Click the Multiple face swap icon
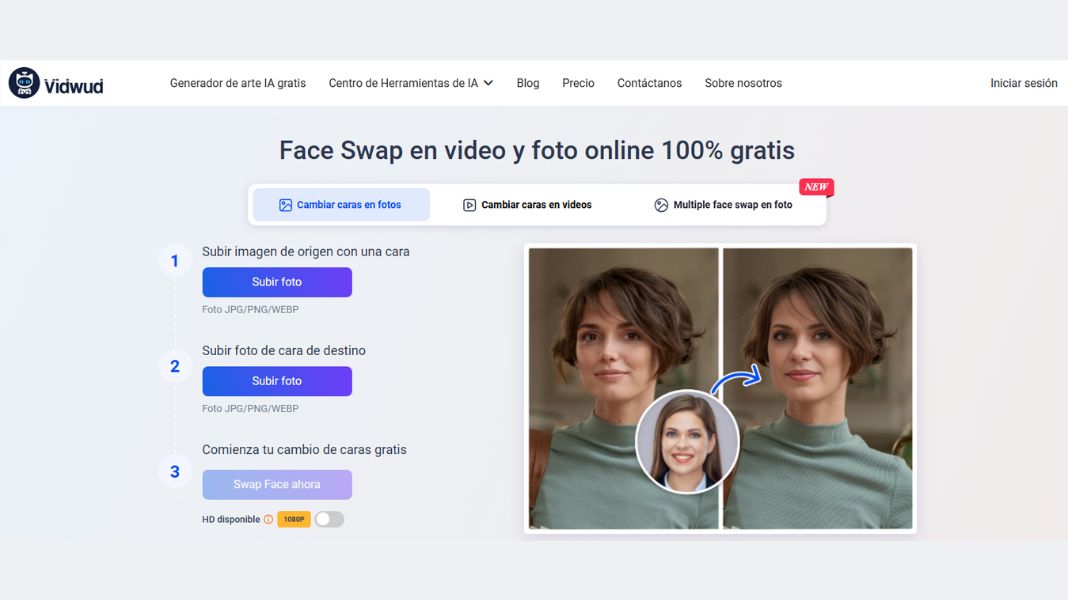Image resolution: width=1068 pixels, height=600 pixels. (x=661, y=205)
